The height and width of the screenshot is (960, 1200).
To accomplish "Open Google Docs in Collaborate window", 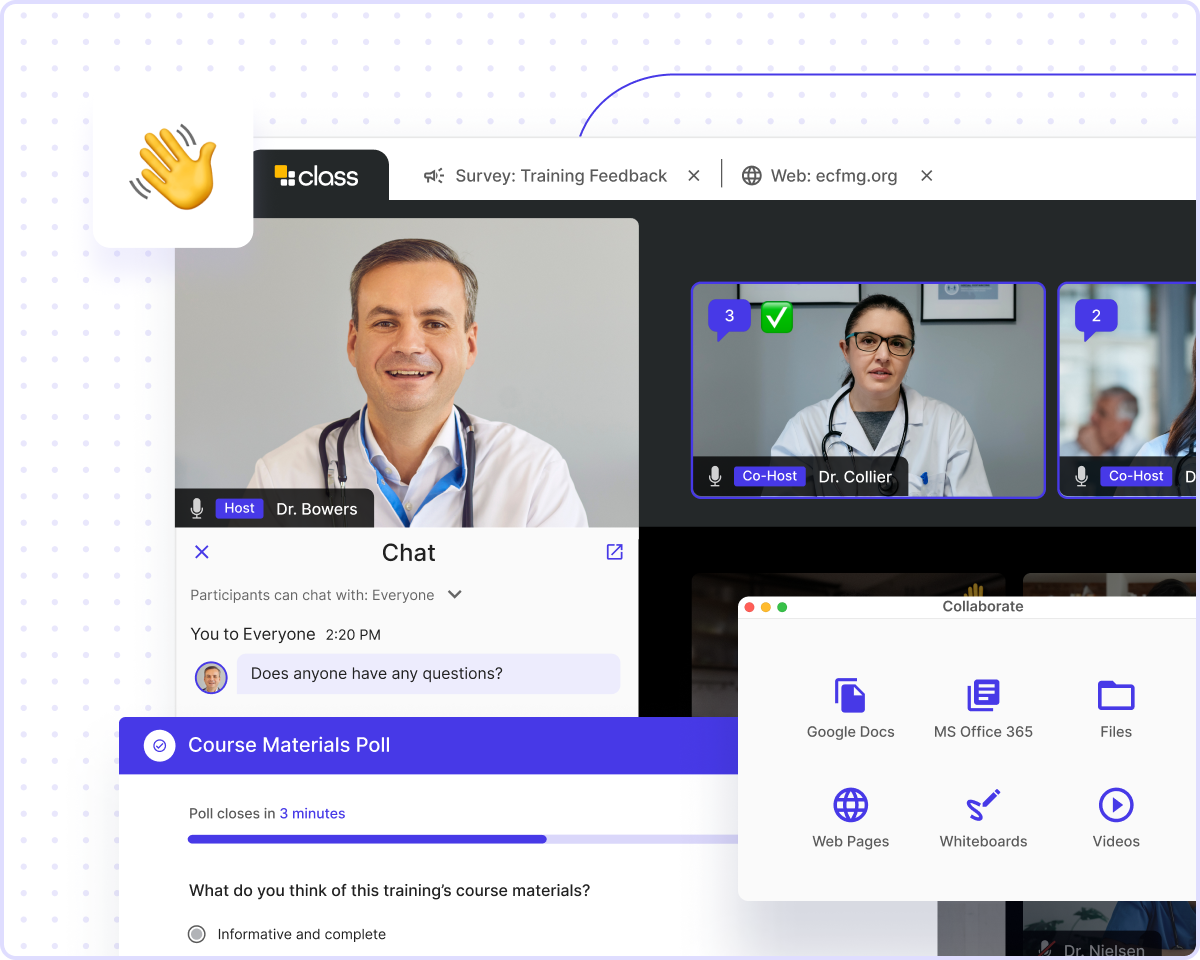I will (850, 707).
